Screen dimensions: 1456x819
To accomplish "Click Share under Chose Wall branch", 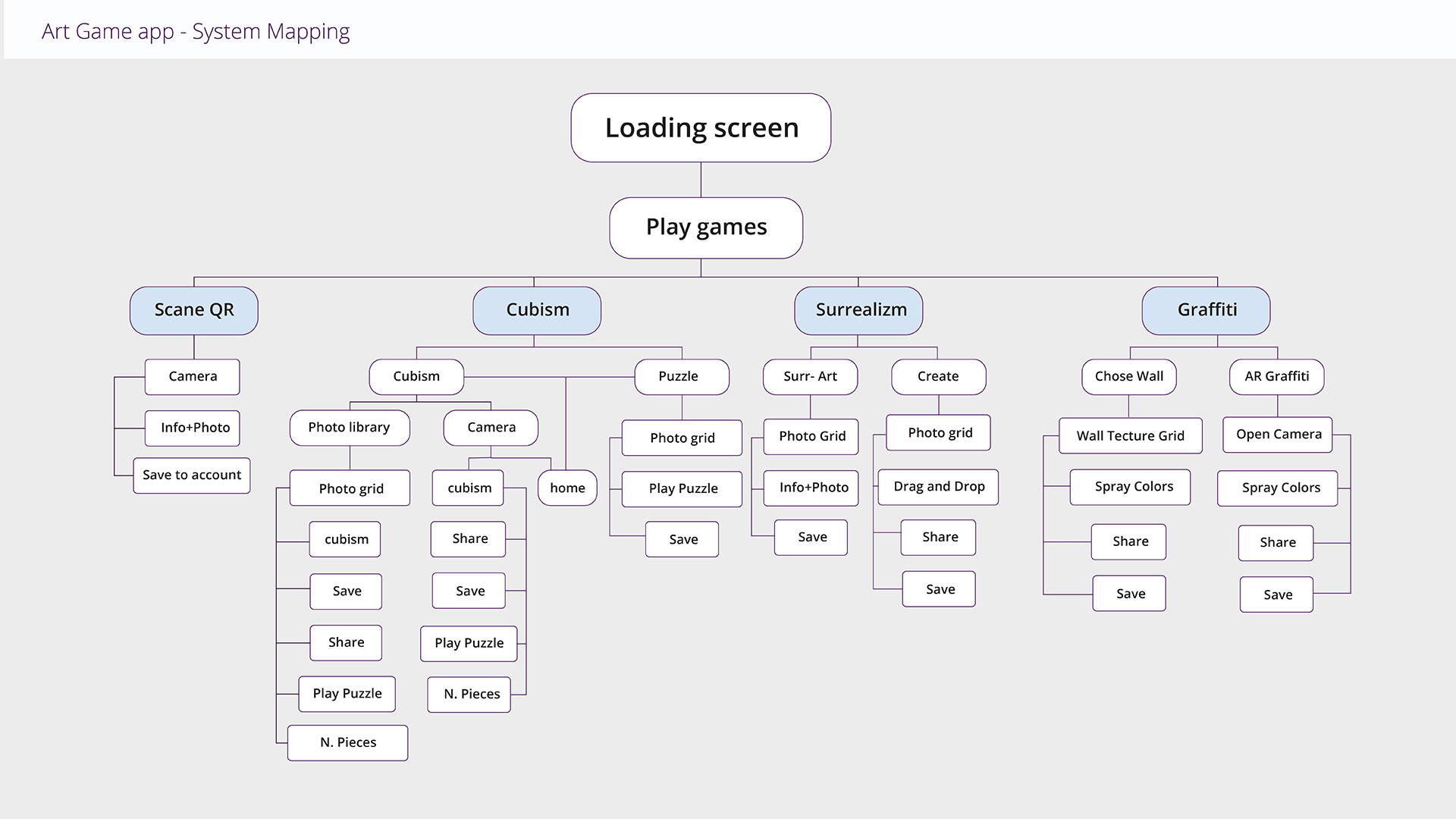I will tap(1129, 542).
